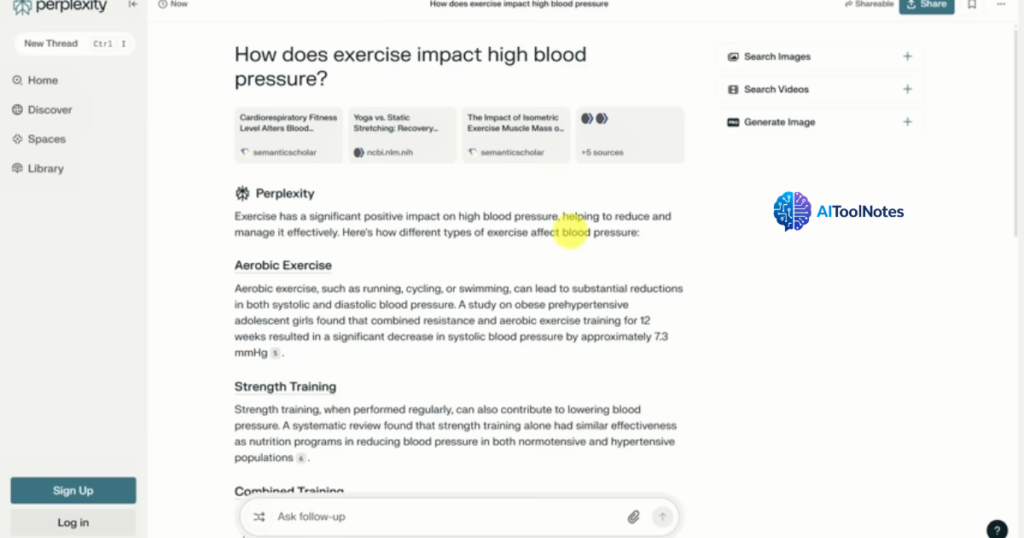Screen dimensions: 1024x538
Task: Open the three-dot more options menu
Action: [x=1001, y=5]
